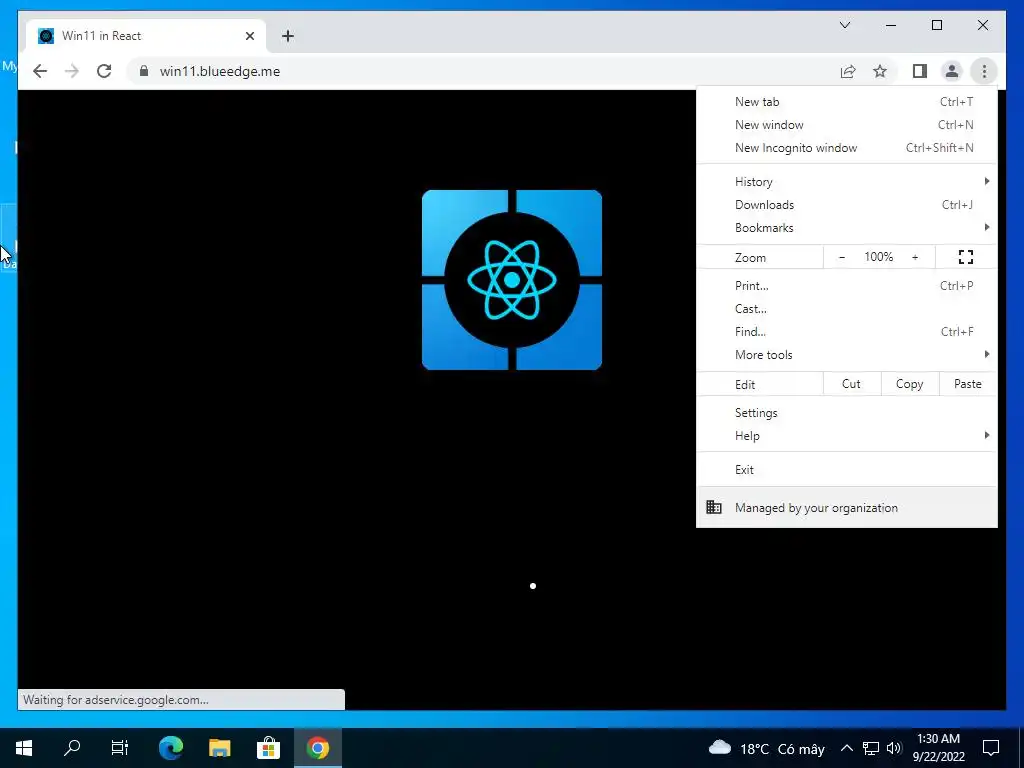Select the Win11 in React tab
The height and width of the screenshot is (768, 1024).
145,36
